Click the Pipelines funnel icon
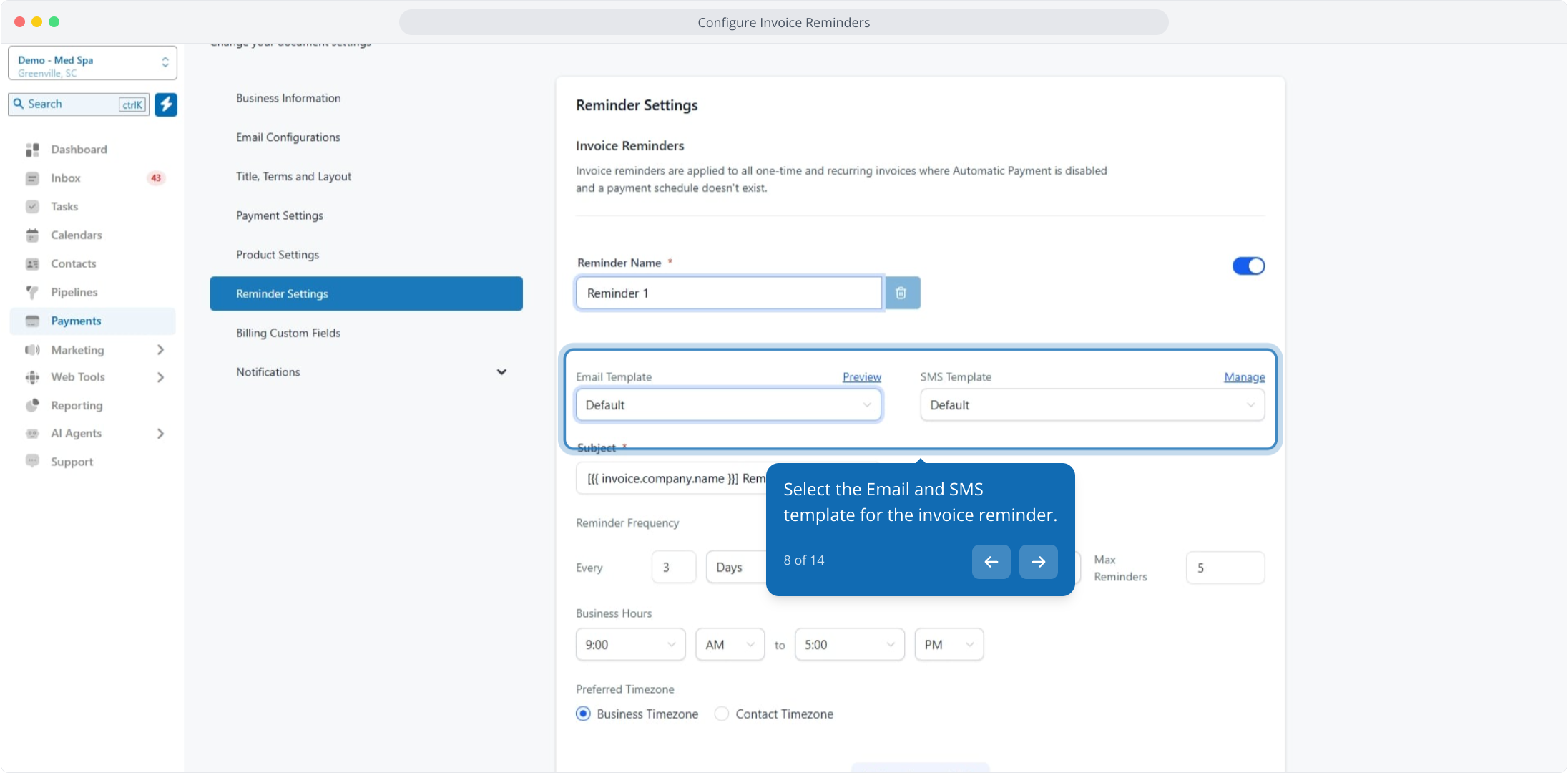1568x773 pixels. coord(32,292)
